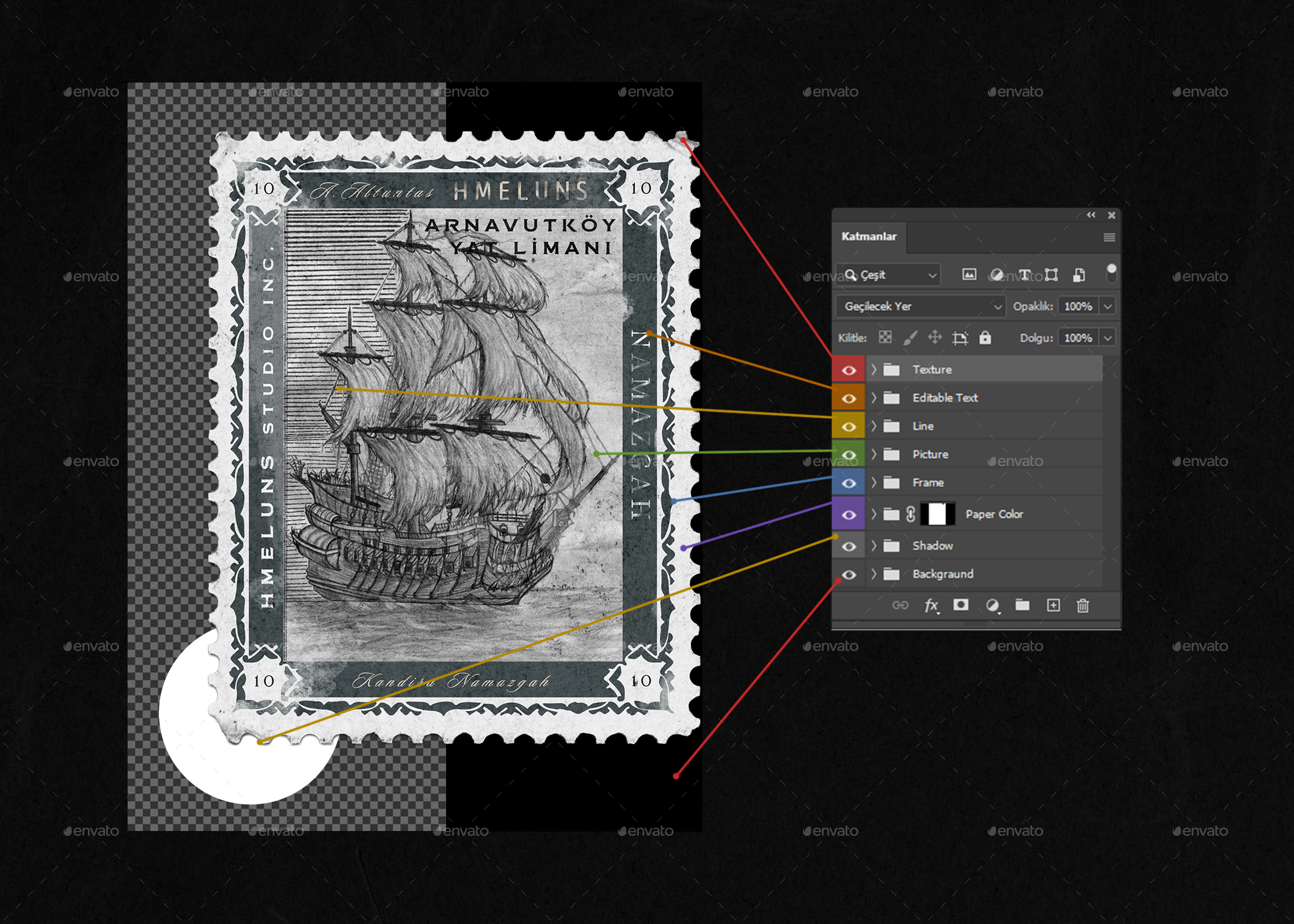This screenshot has width=1294, height=924.
Task: Expand the Frame group chevron
Action: click(874, 482)
